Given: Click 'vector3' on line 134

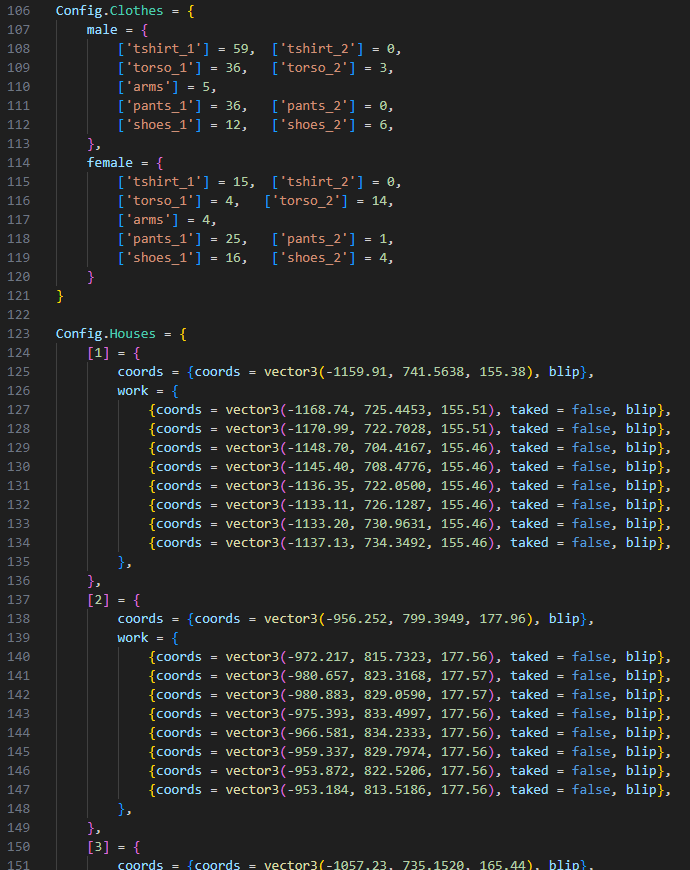Looking at the screenshot, I should [252, 543].
